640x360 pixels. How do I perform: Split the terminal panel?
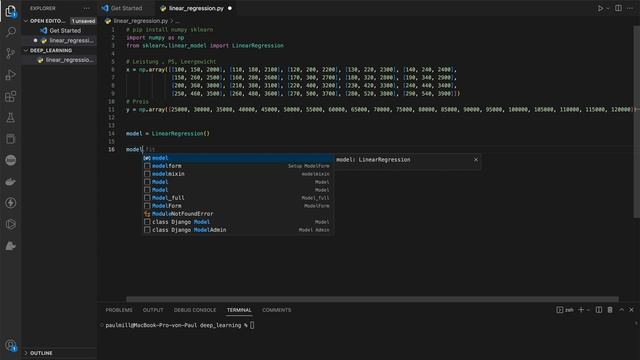pos(598,310)
